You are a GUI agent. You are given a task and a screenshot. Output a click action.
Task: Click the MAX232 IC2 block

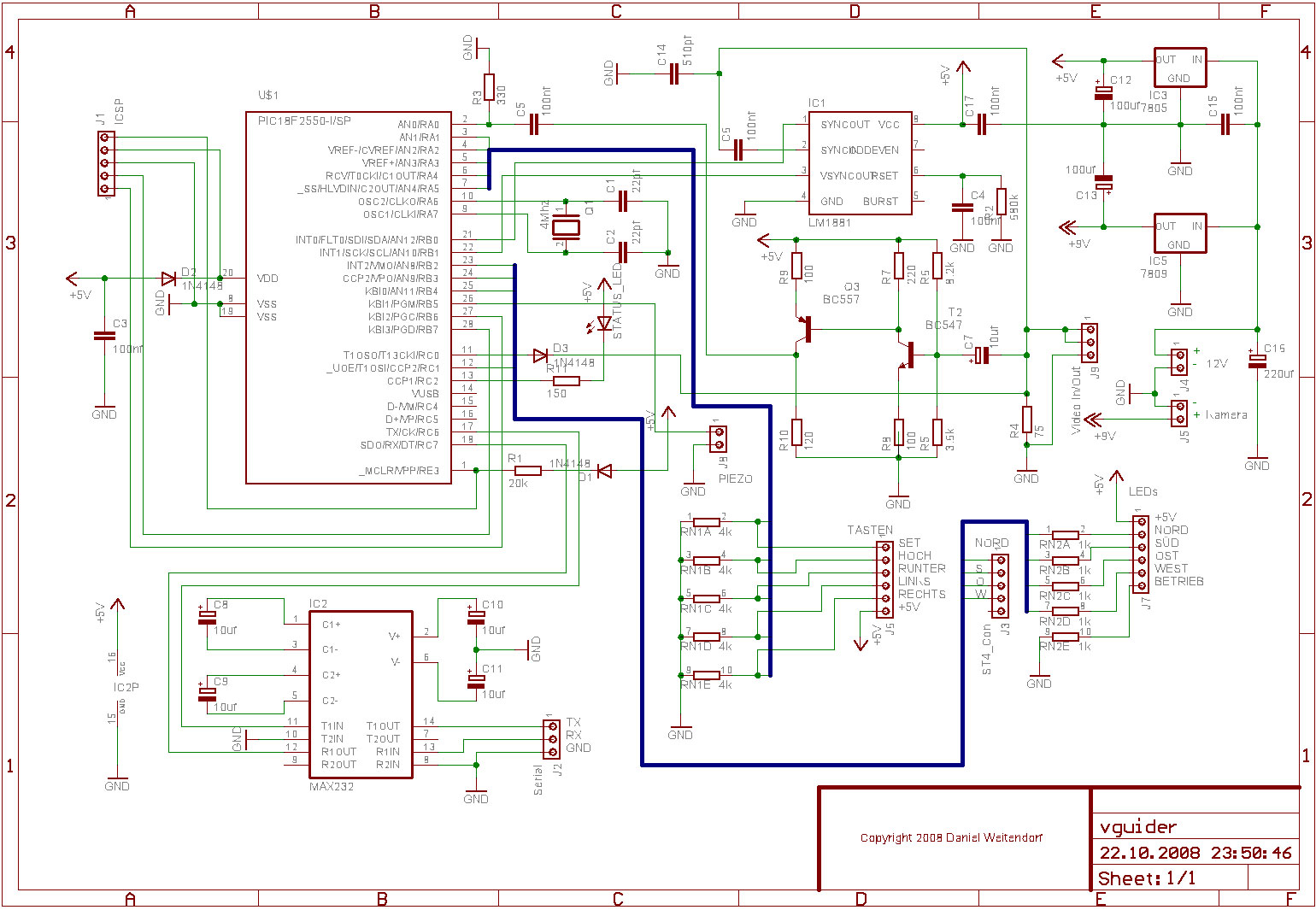point(361,695)
